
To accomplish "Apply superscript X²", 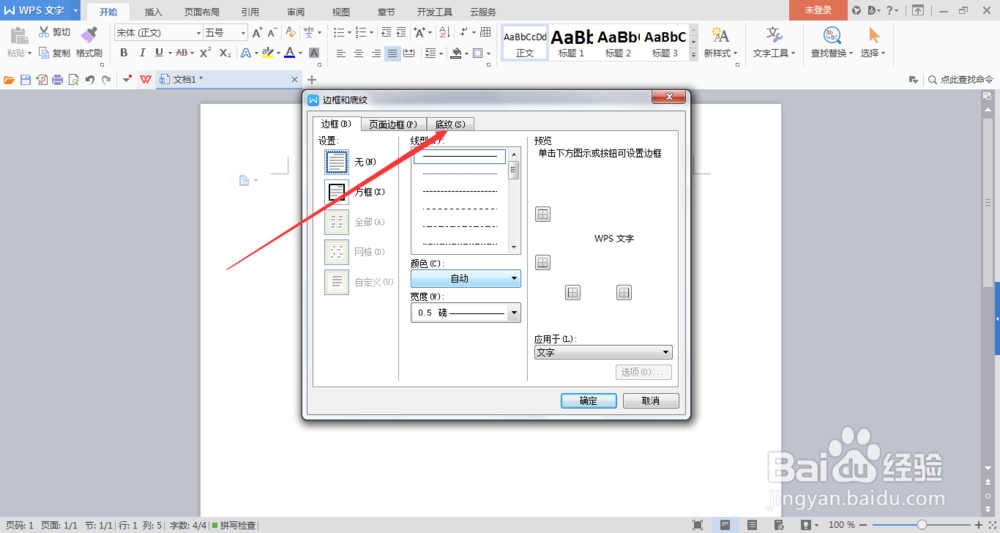I will (x=205, y=53).
